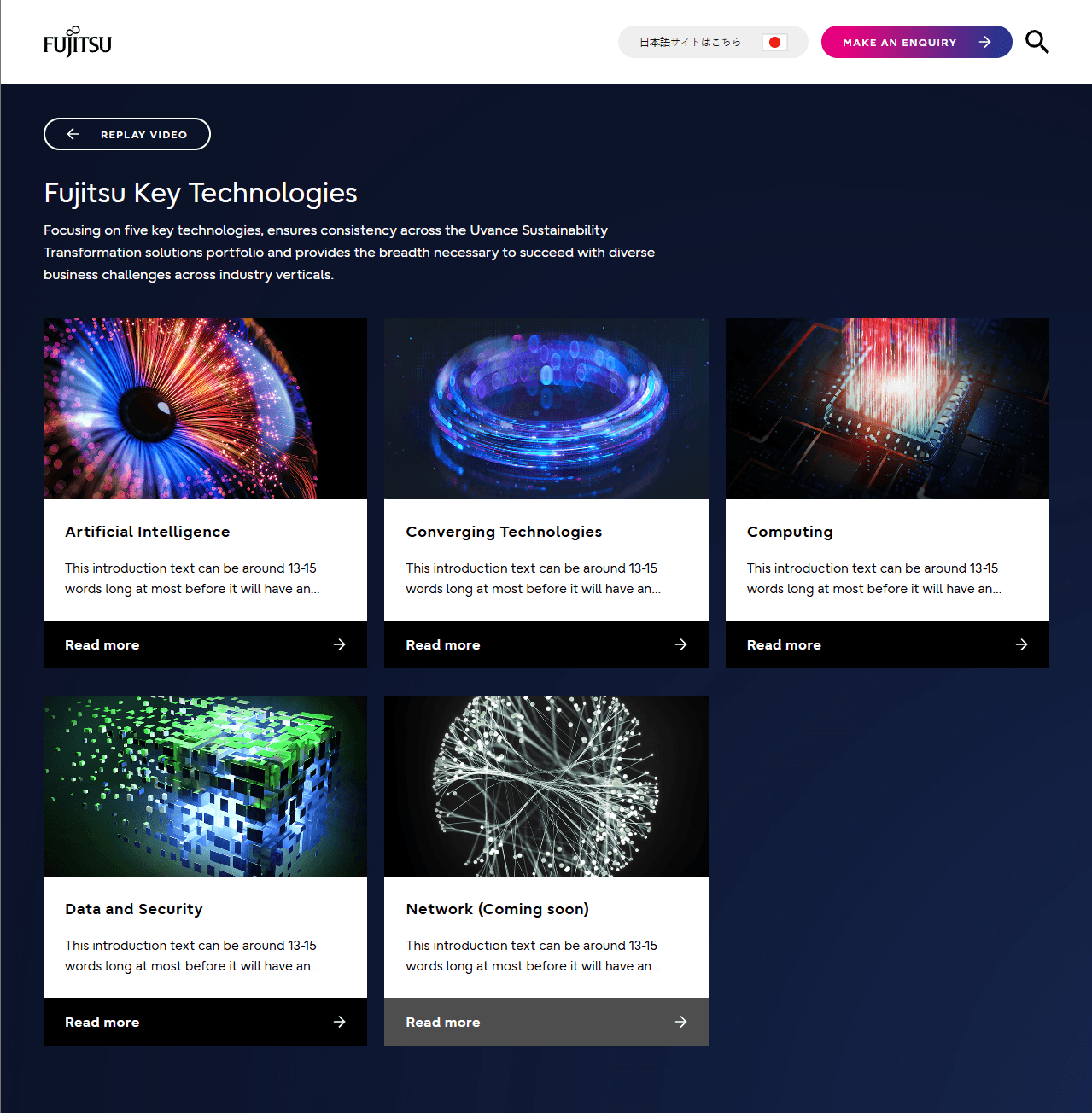
Task: Click the Fujitsu Key Technologies heading
Action: coord(201,193)
